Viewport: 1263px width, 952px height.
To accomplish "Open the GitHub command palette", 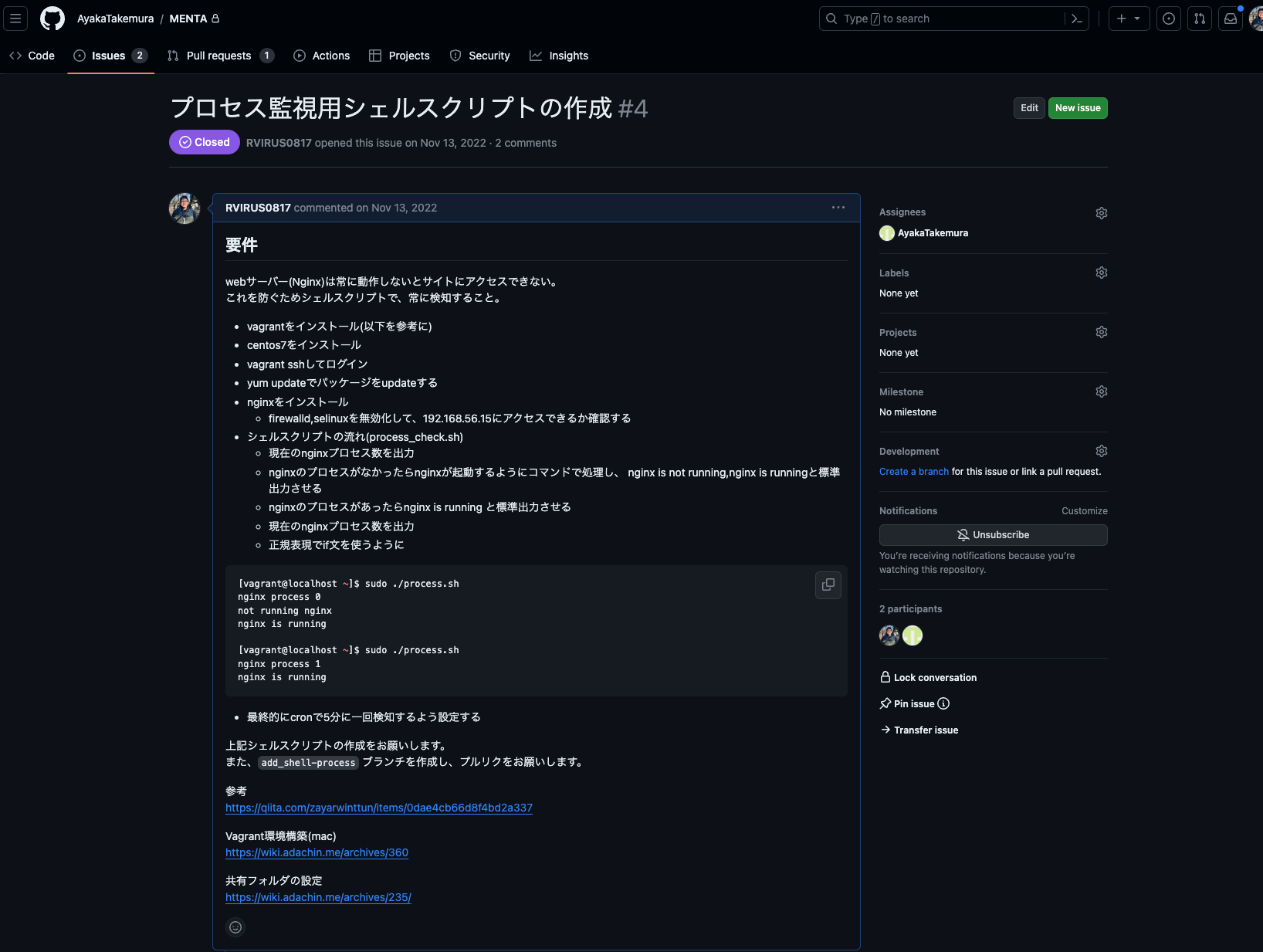I will (1076, 18).
